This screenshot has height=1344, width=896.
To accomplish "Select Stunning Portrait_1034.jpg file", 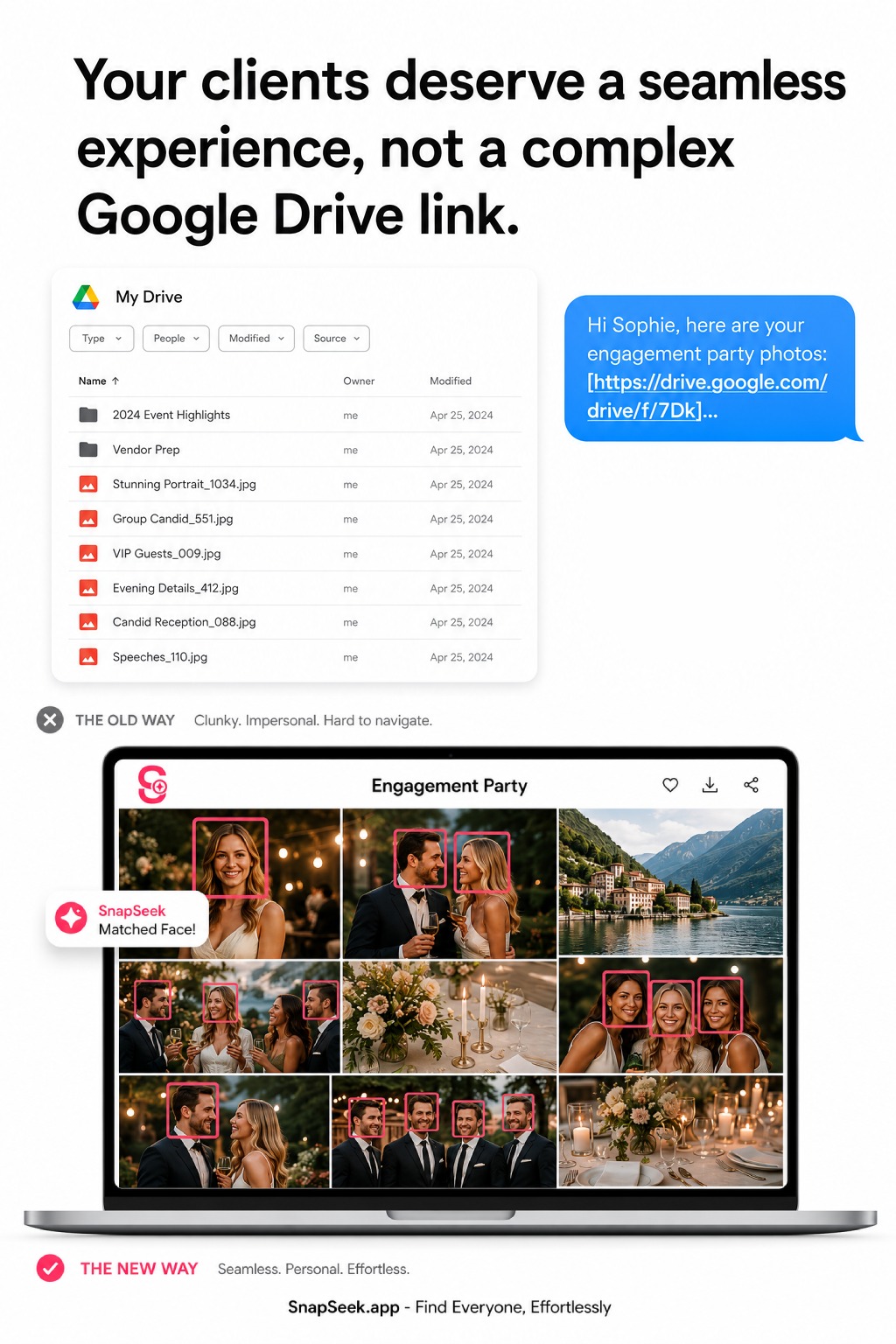I will click(295, 484).
